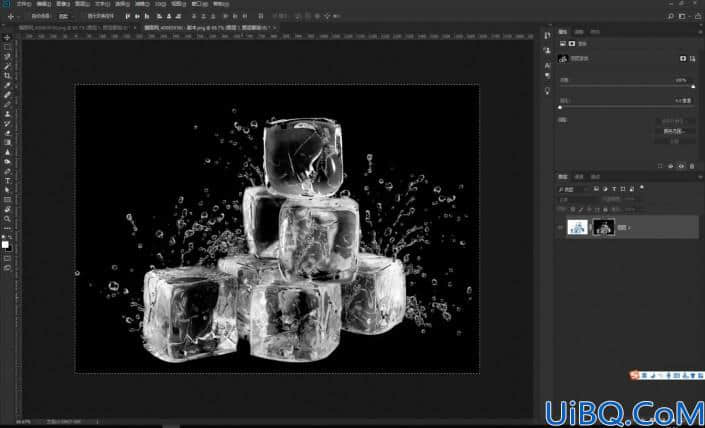Image resolution: width=705 pixels, height=428 pixels.
Task: Select the Rectangle shape tool
Action: (7, 200)
